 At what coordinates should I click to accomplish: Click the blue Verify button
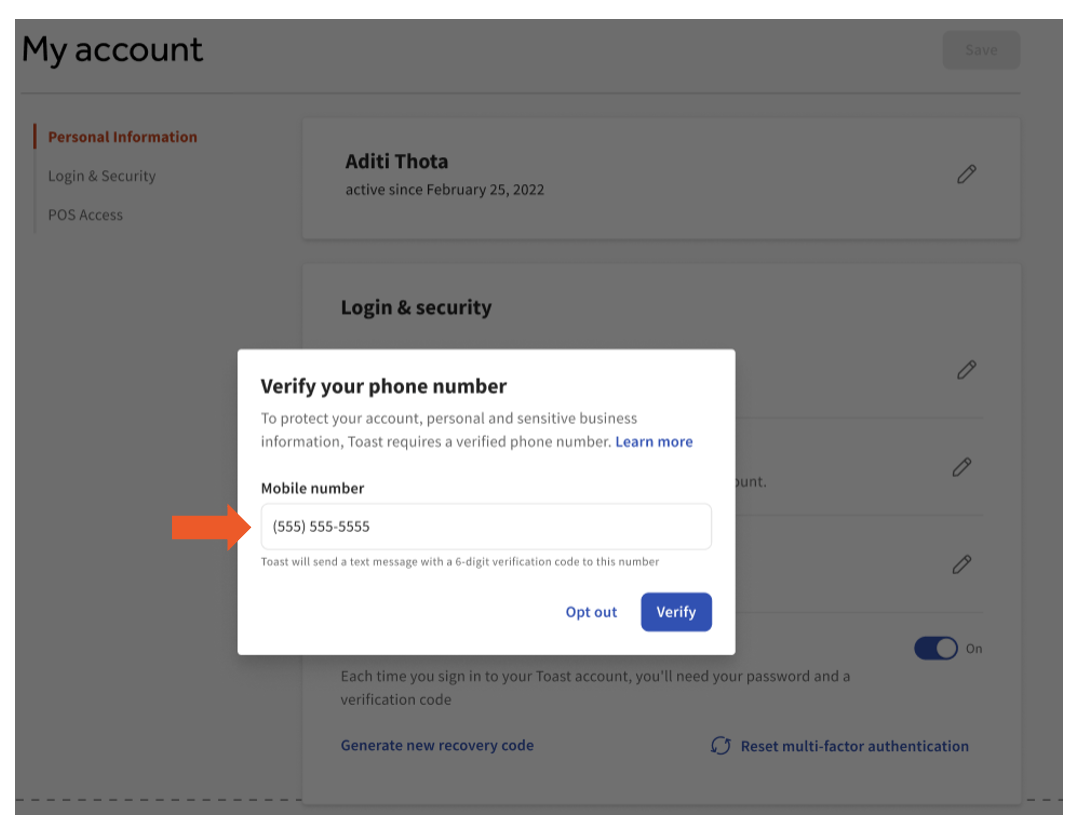(x=676, y=612)
